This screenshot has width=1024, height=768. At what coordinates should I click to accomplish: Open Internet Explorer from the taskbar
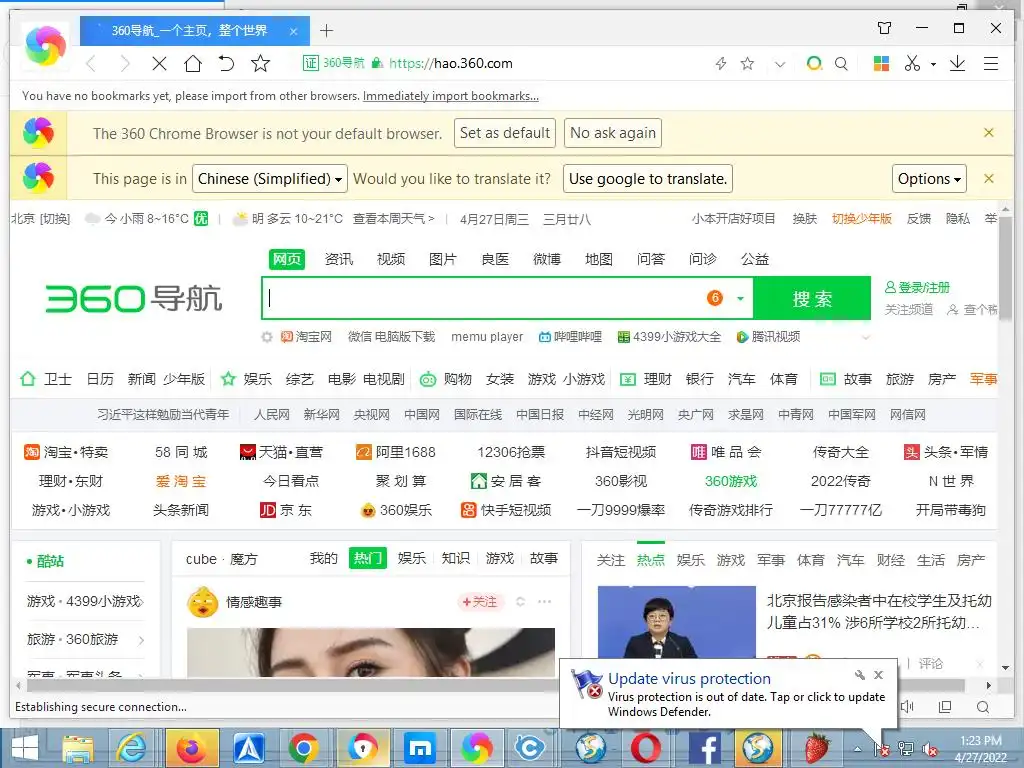pyautogui.click(x=133, y=748)
